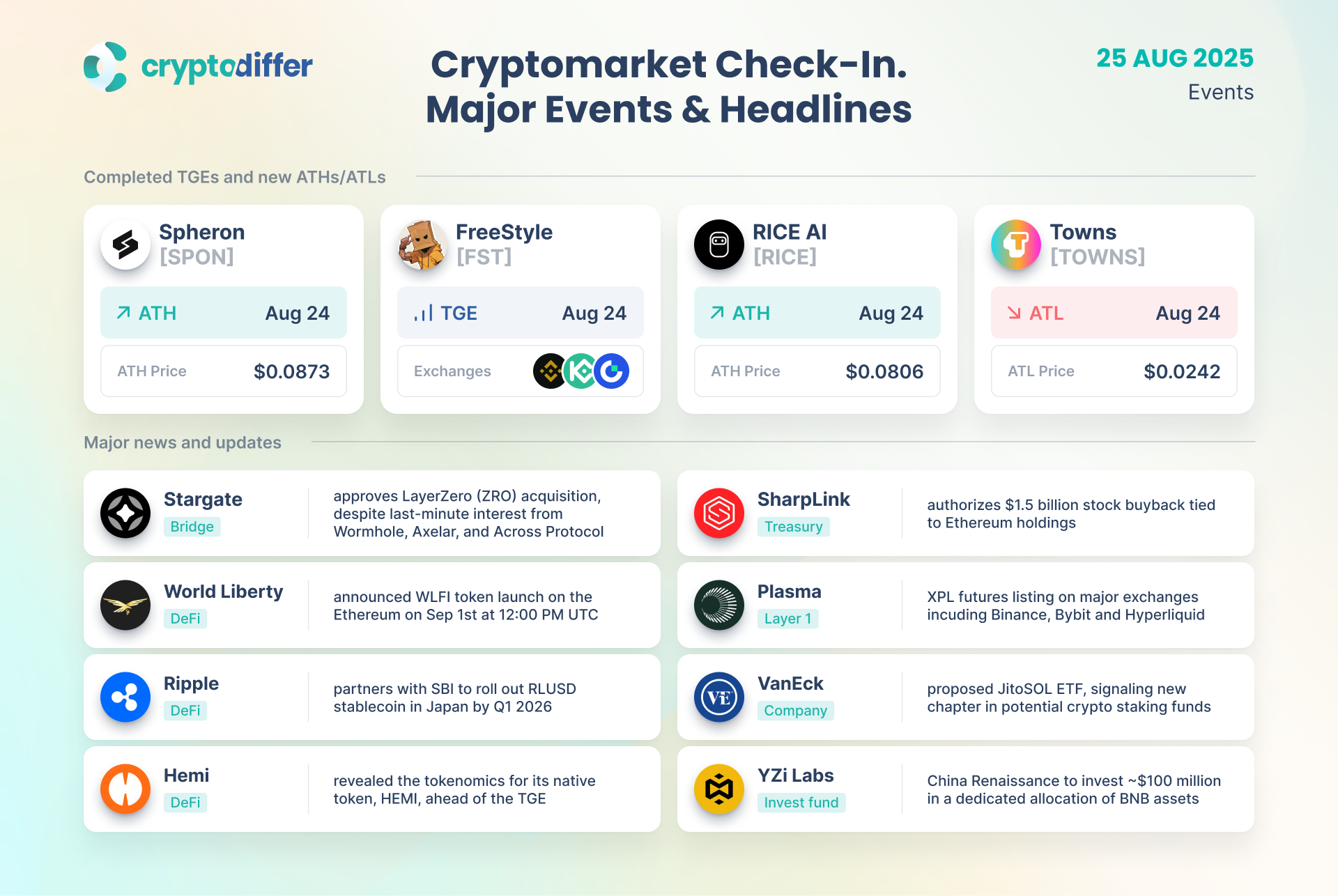
Task: Click the Spheron ATH price box
Action: tap(224, 371)
